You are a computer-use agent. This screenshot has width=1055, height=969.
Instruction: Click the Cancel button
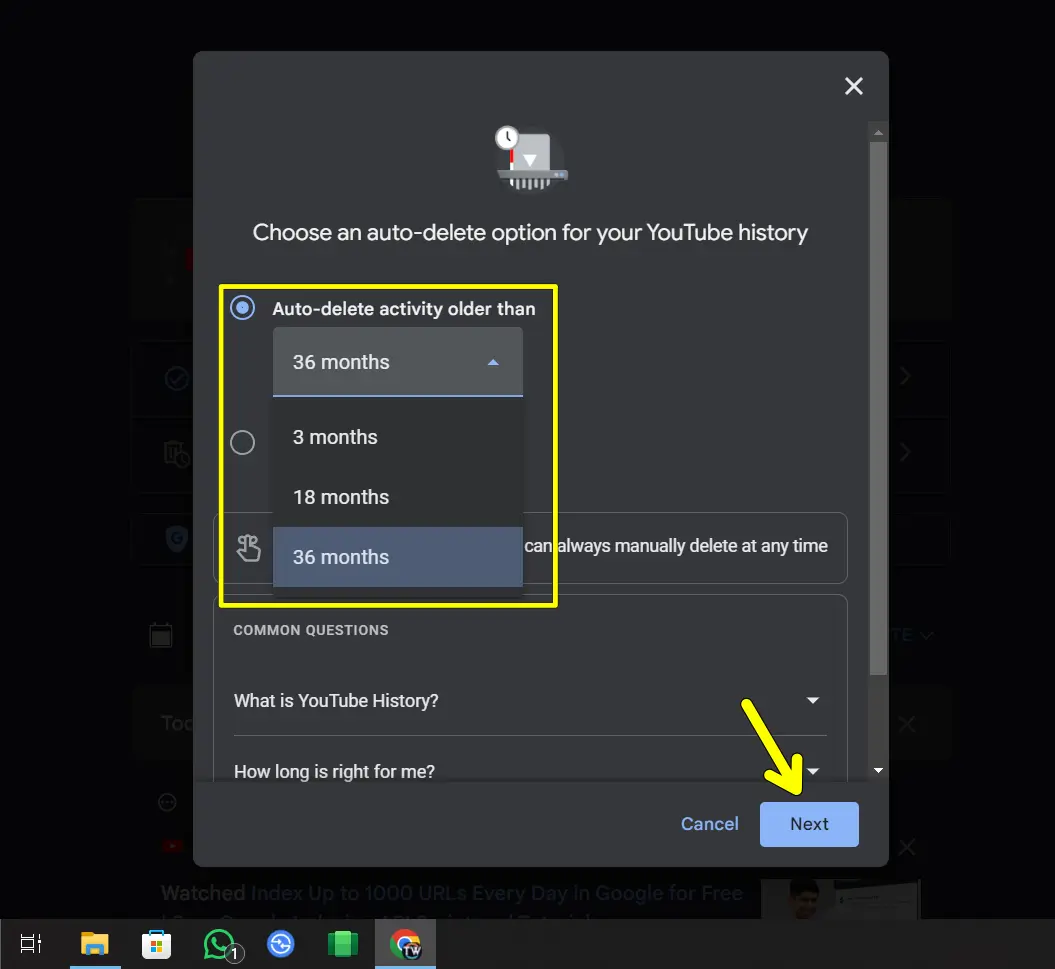tap(709, 823)
